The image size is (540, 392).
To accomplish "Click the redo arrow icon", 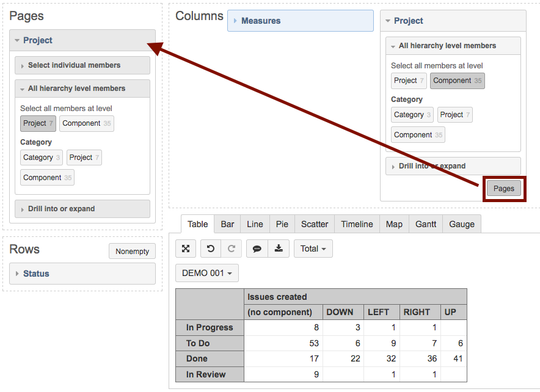I will click(x=231, y=248).
